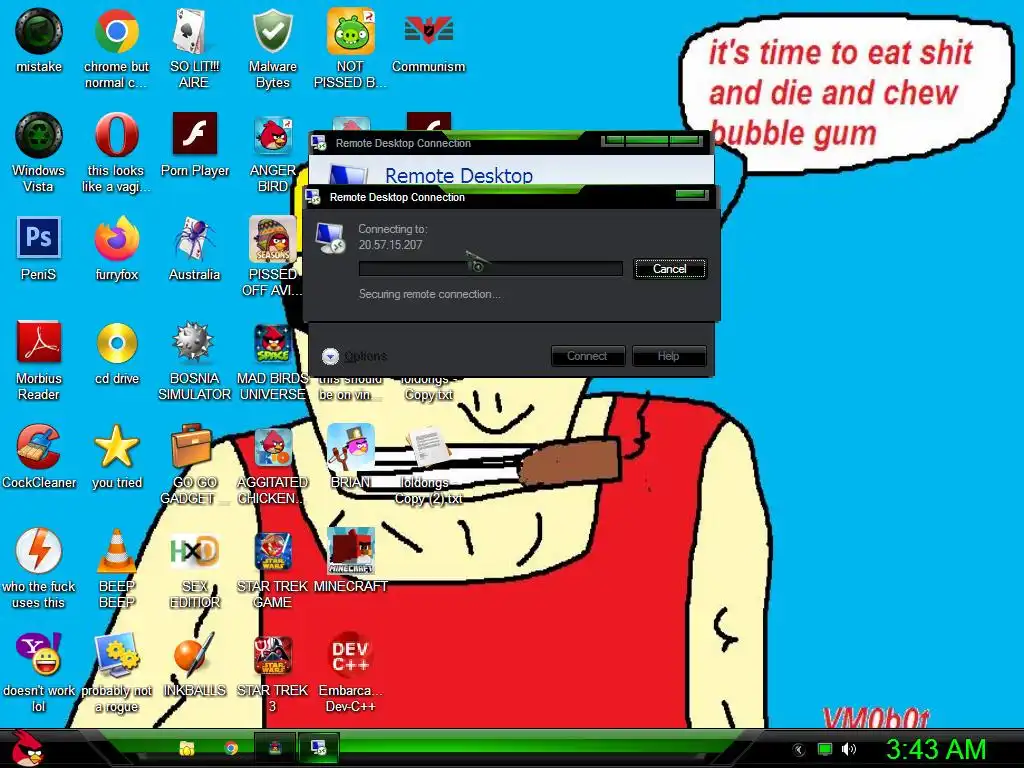Click the greyed-out Connect button

pos(587,356)
